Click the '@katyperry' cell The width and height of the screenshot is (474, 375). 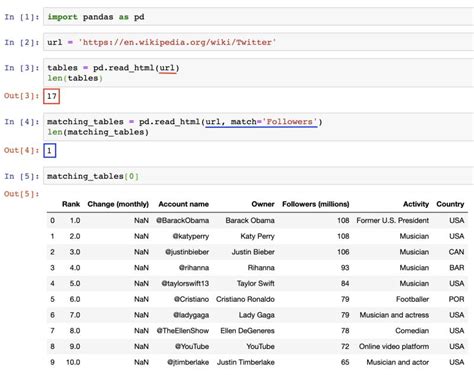(x=191, y=236)
